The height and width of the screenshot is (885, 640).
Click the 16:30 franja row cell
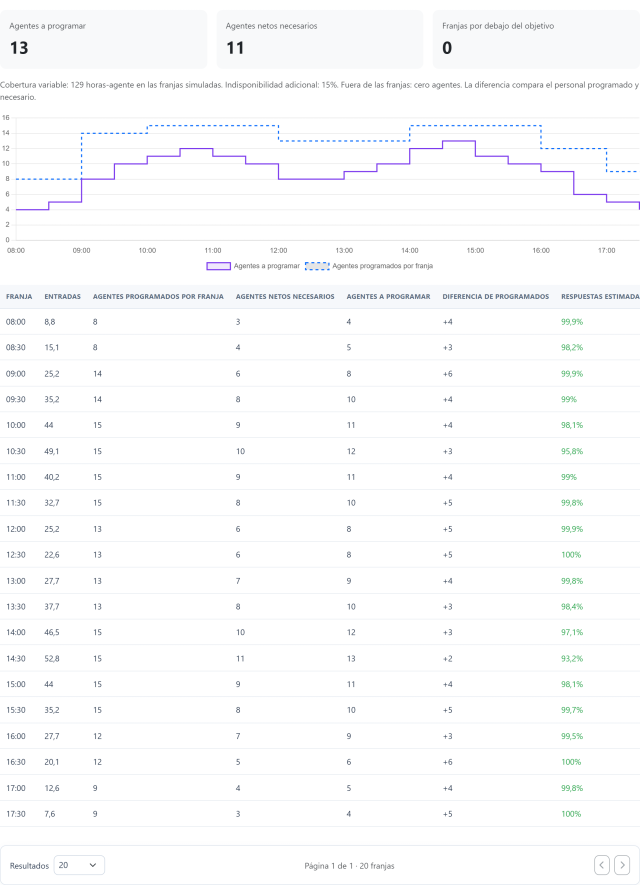pos(16,761)
